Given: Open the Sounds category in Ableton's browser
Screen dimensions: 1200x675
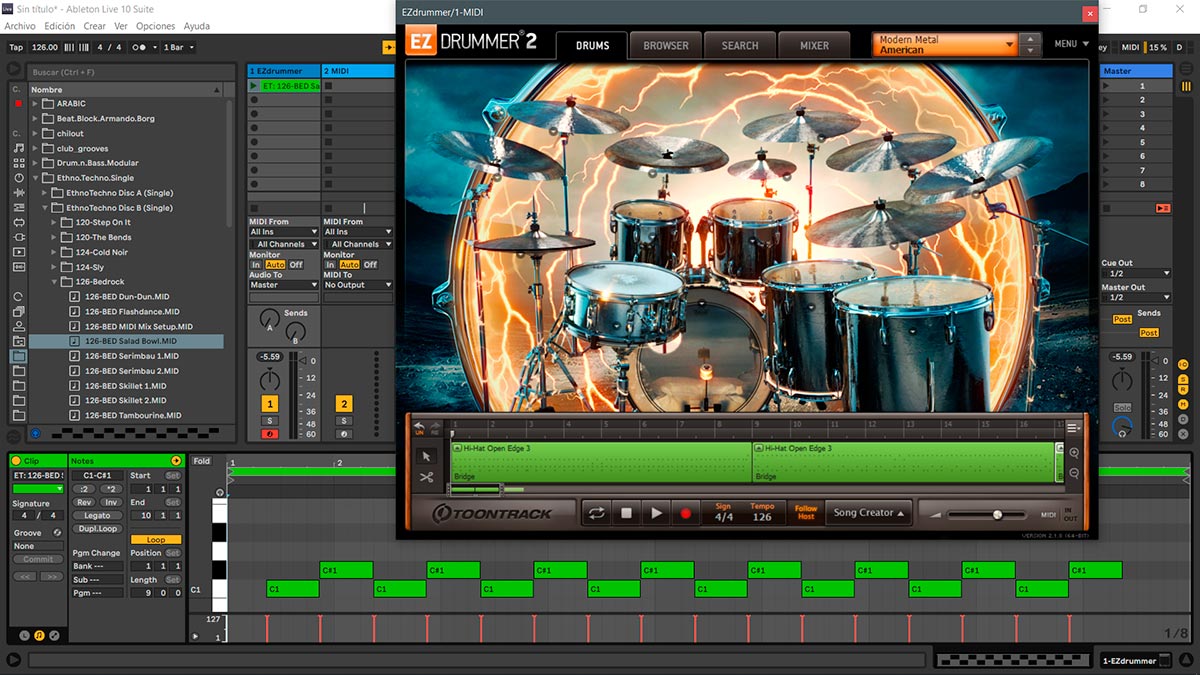Looking at the screenshot, I should click(18, 147).
